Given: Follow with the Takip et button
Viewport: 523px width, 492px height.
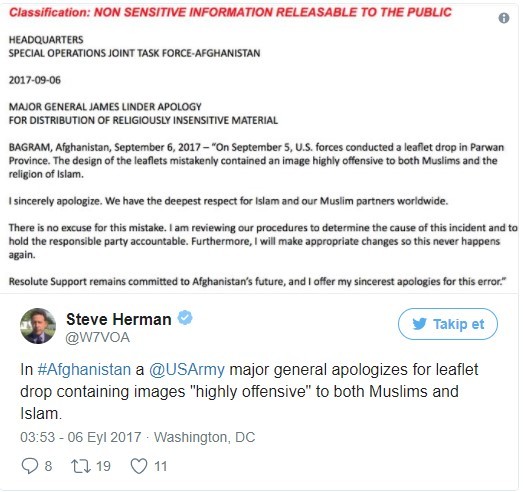Looking at the screenshot, I should tap(448, 324).
